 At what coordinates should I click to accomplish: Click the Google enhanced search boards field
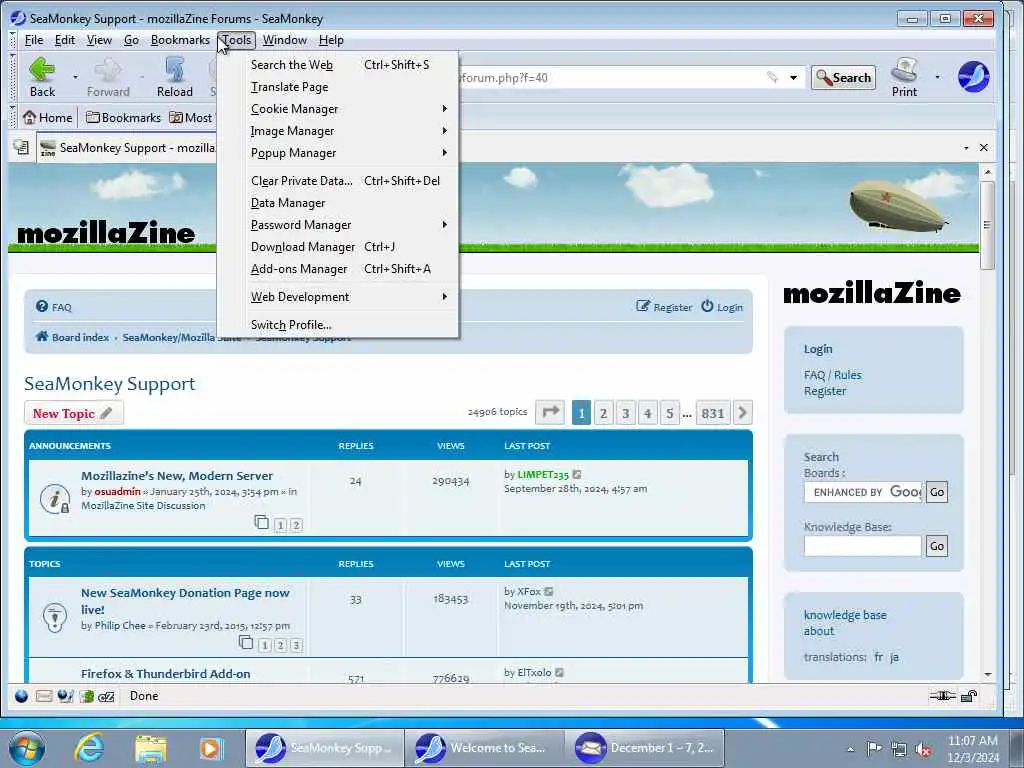[x=863, y=492]
